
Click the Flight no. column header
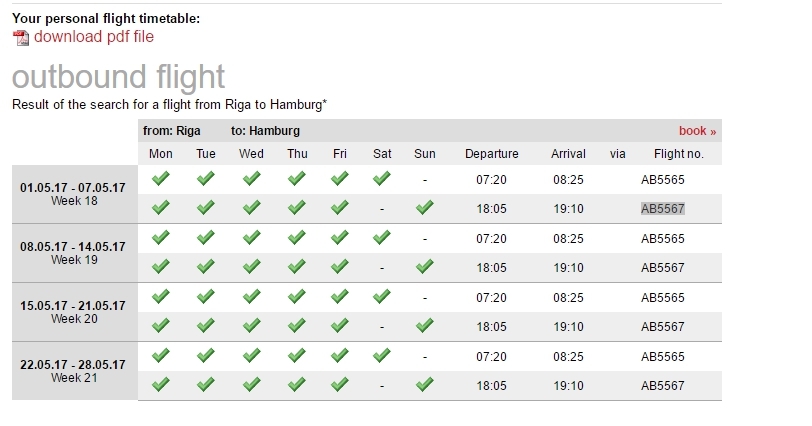click(679, 154)
